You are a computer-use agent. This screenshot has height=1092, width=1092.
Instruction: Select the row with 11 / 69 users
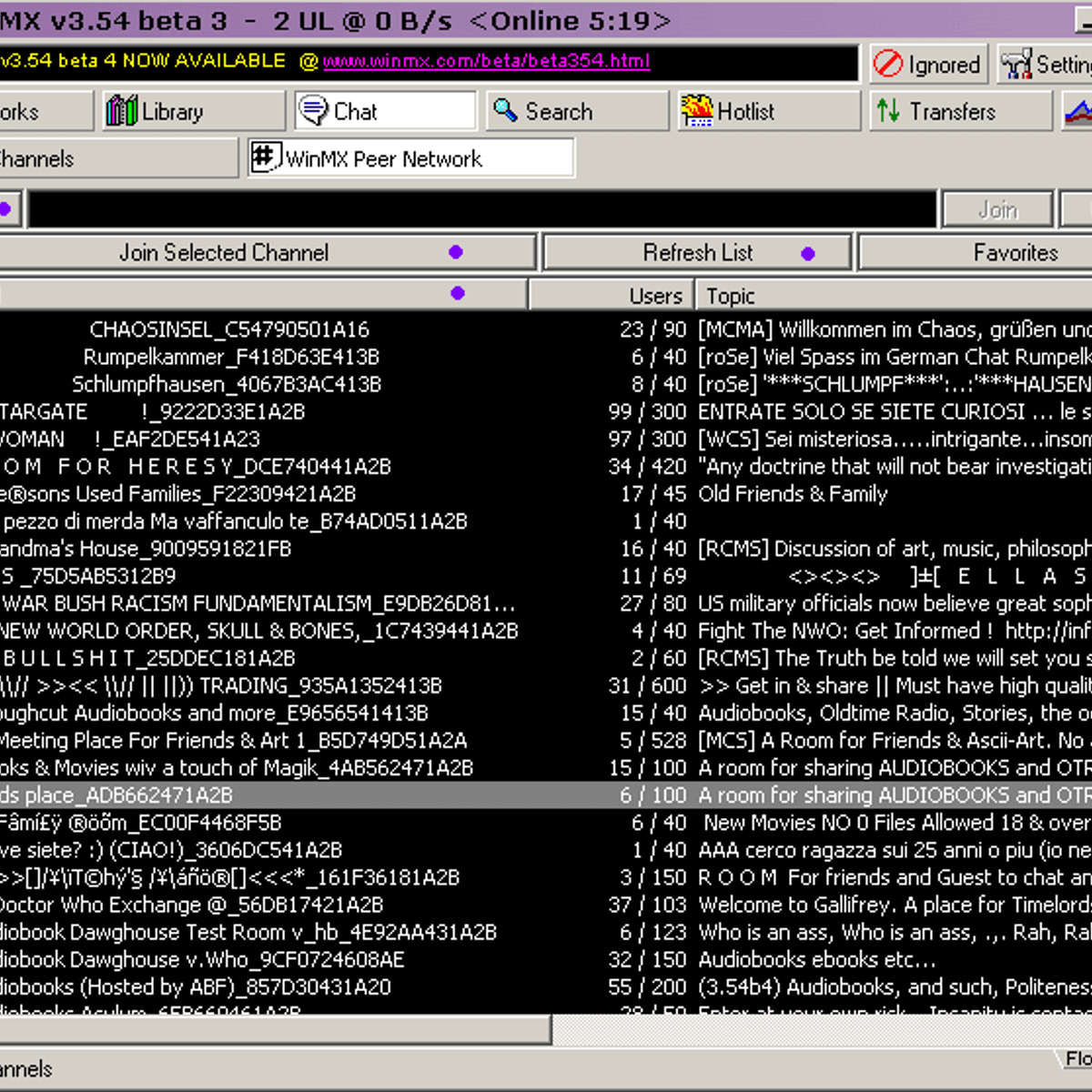(x=546, y=576)
